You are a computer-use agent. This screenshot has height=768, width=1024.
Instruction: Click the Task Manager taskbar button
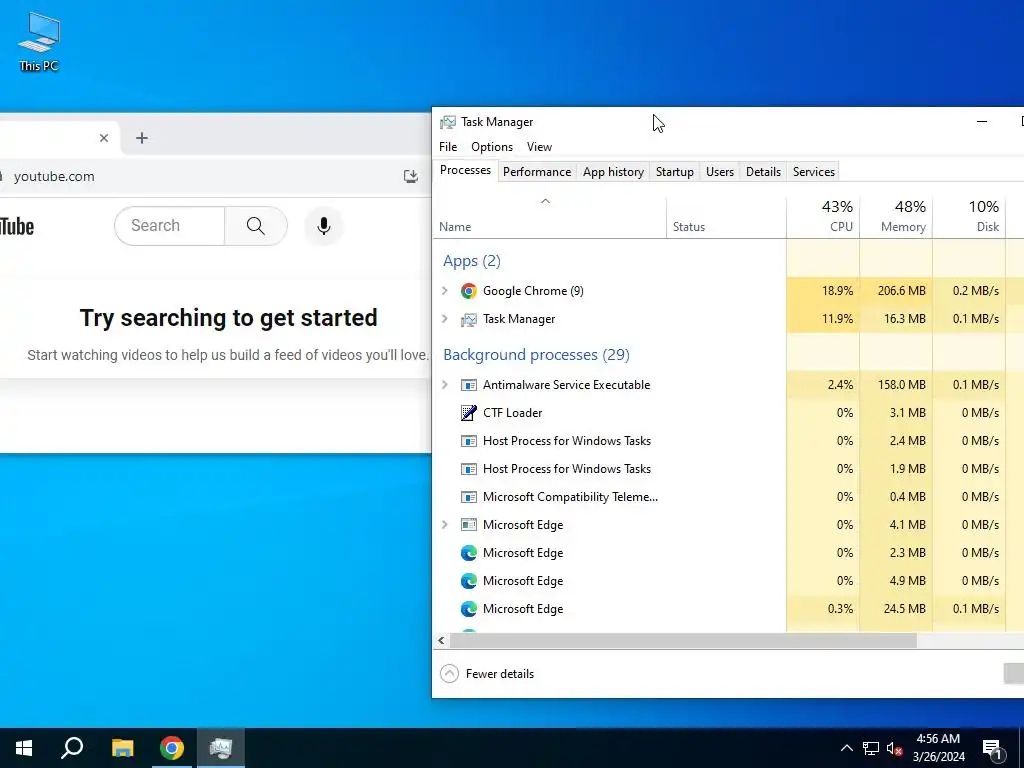[221, 748]
